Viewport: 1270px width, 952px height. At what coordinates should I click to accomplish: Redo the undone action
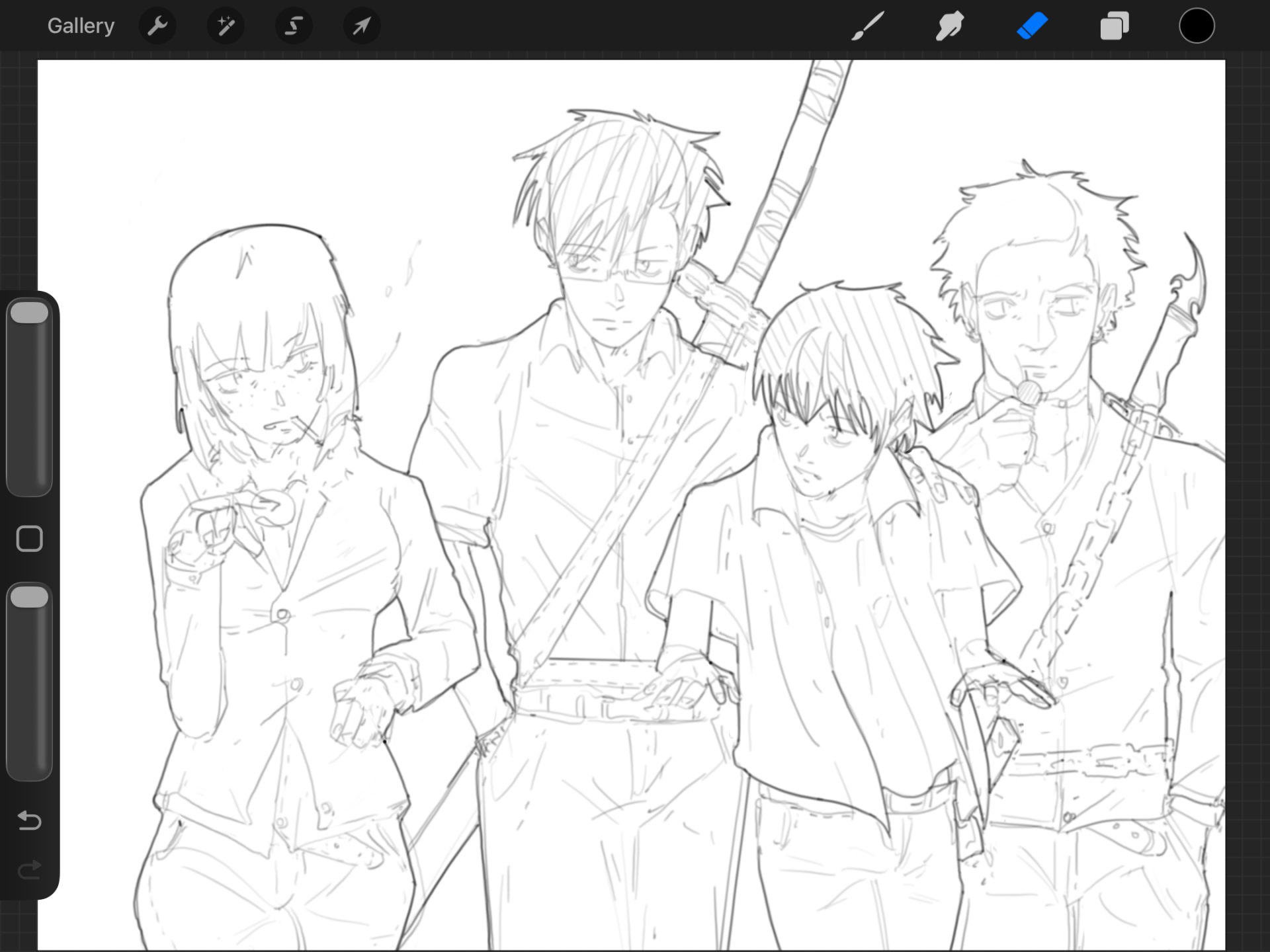[x=29, y=869]
